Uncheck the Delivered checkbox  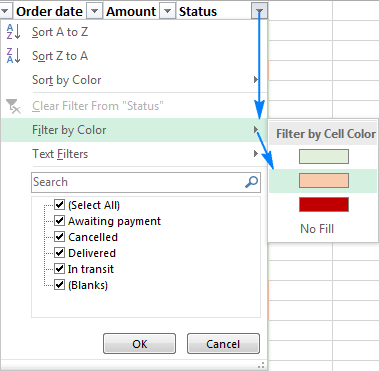59,252
